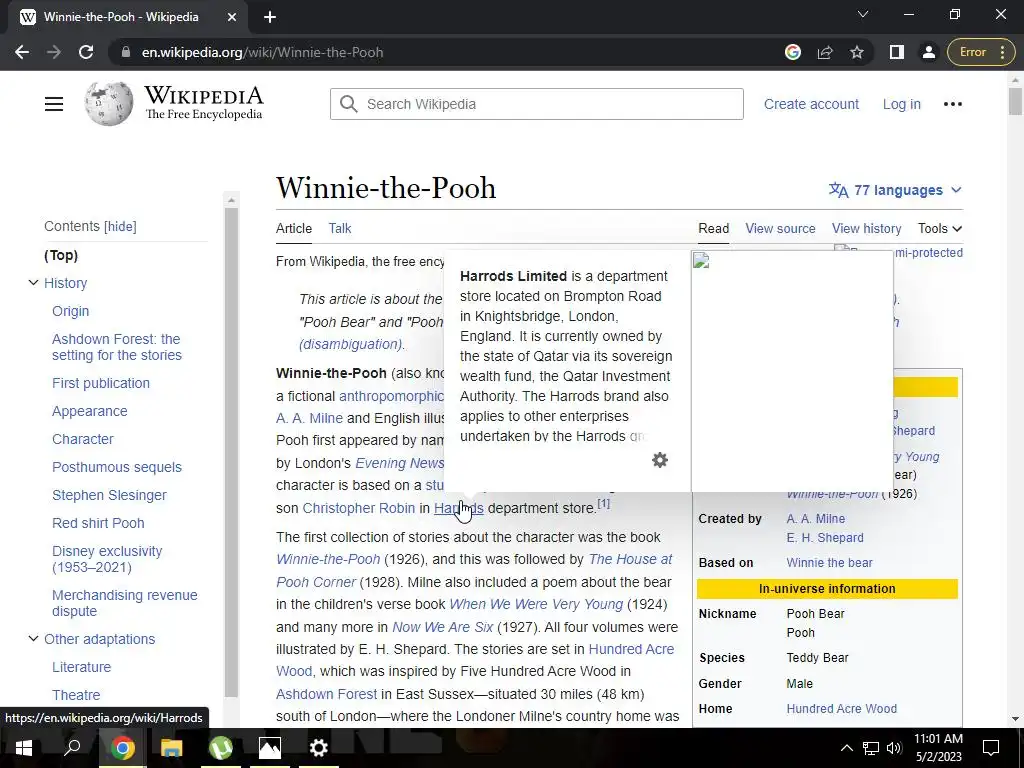Click the browser back arrow
Viewport: 1024px width, 768px height.
pos(22,52)
